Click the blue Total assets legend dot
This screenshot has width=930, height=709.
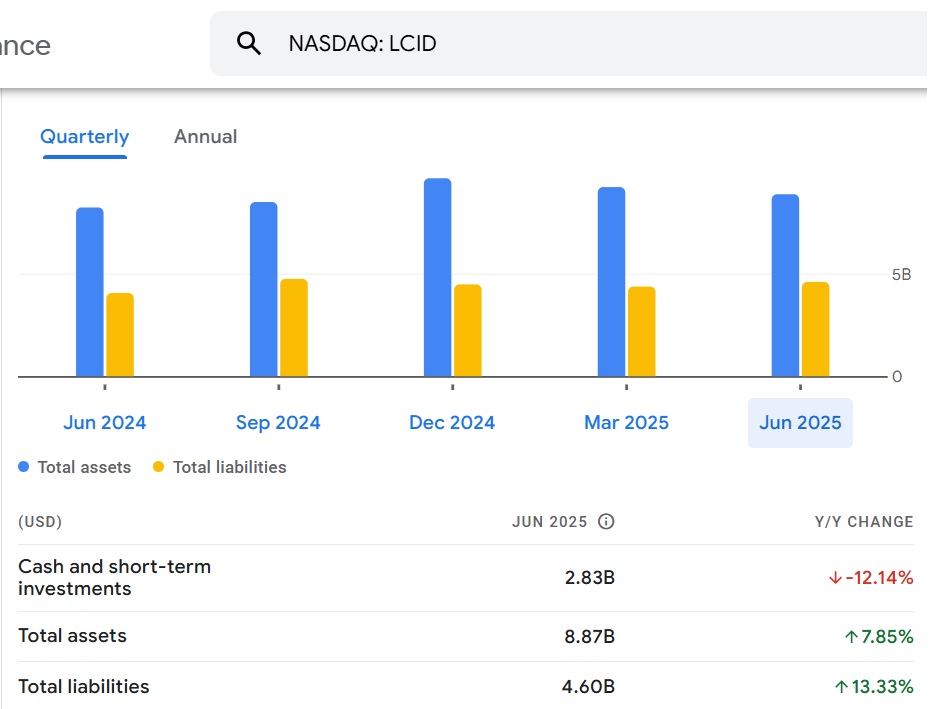click(x=24, y=467)
